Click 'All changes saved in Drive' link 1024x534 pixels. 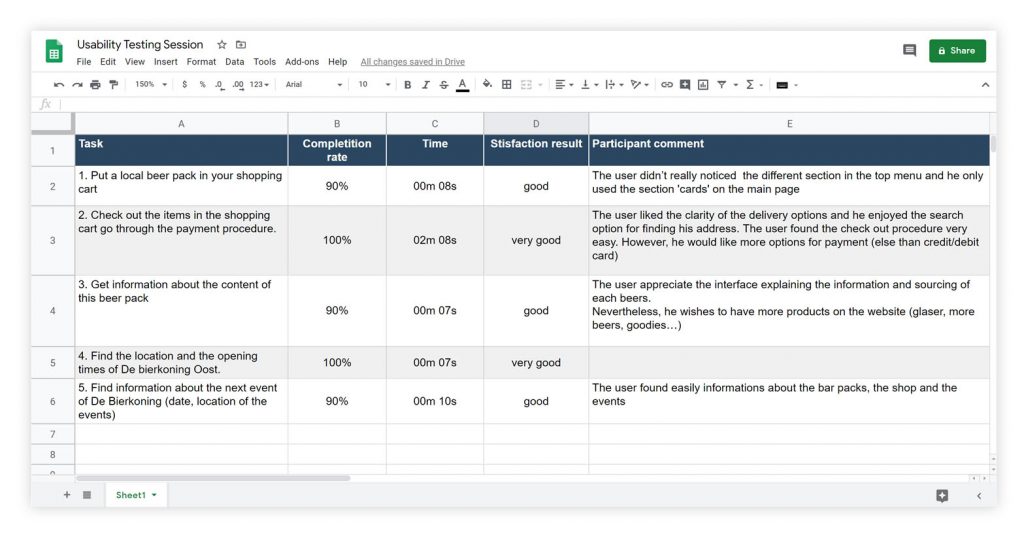click(x=412, y=62)
